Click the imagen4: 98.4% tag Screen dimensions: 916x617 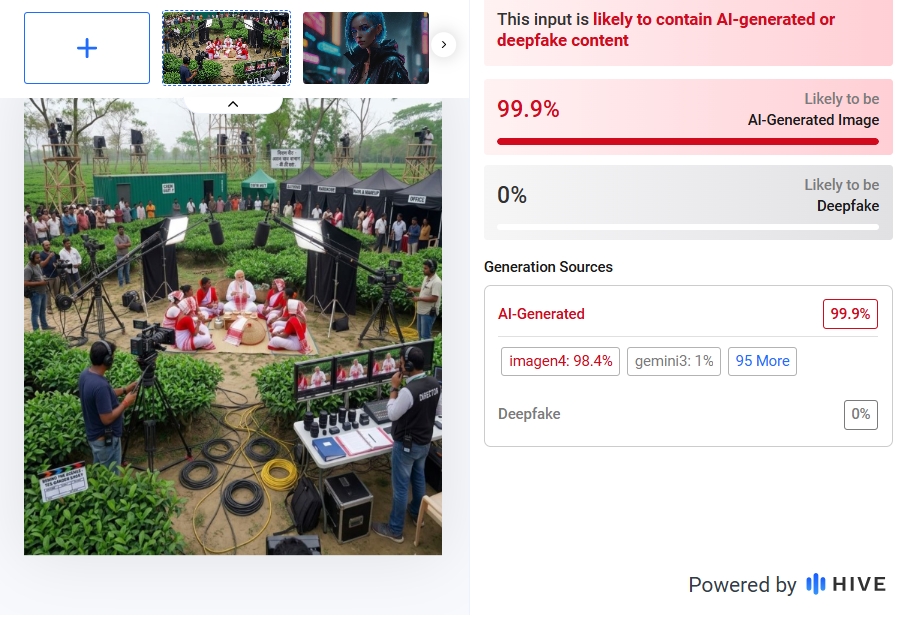(x=560, y=361)
